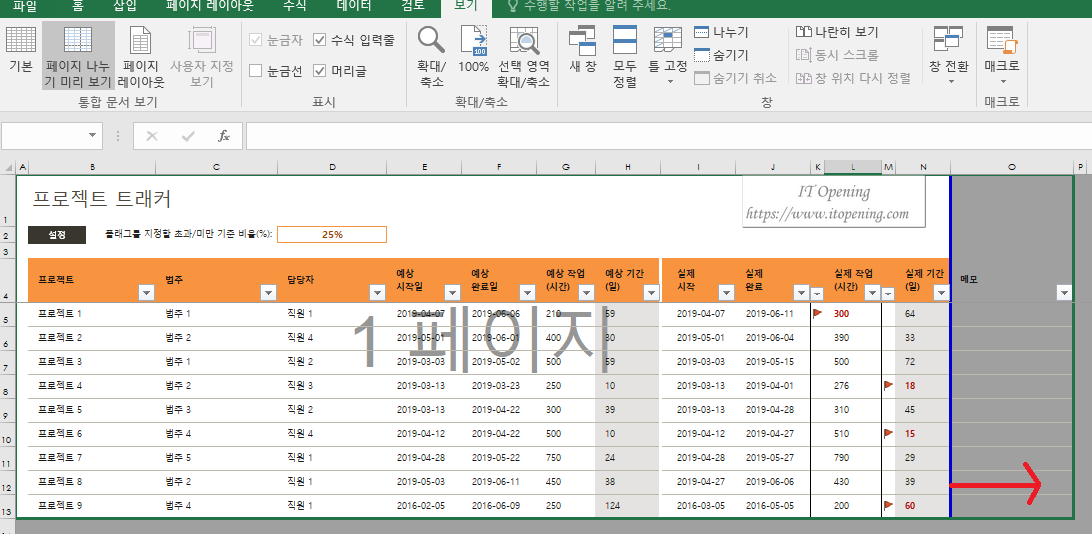Open 틀 고정 freeze panes menu
The width and height of the screenshot is (1092, 534).
pyautogui.click(x=668, y=56)
